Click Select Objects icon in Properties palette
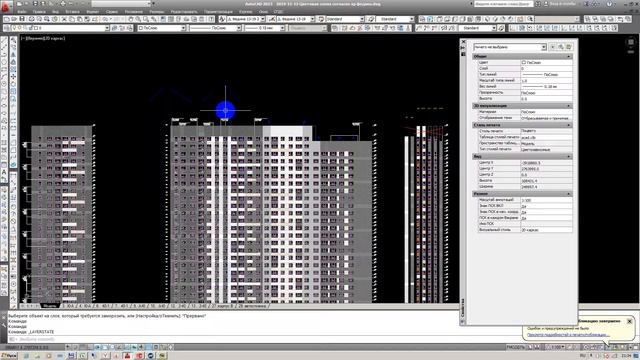This screenshot has width=640, height=360. (x=561, y=47)
